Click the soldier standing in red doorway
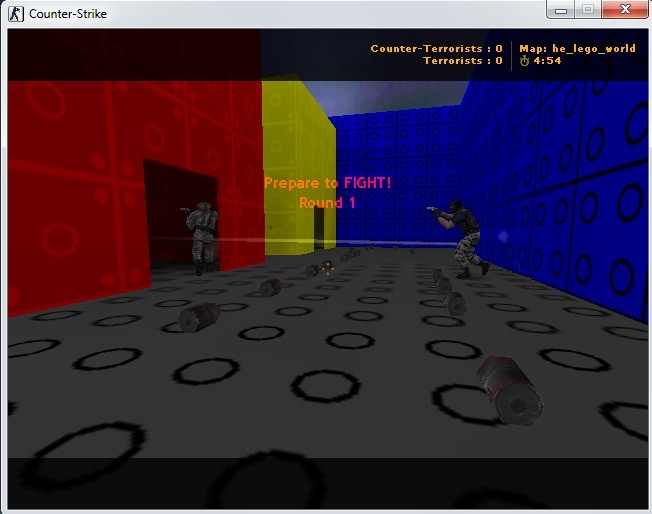Screen dimensions: 652x514 (x=201, y=238)
